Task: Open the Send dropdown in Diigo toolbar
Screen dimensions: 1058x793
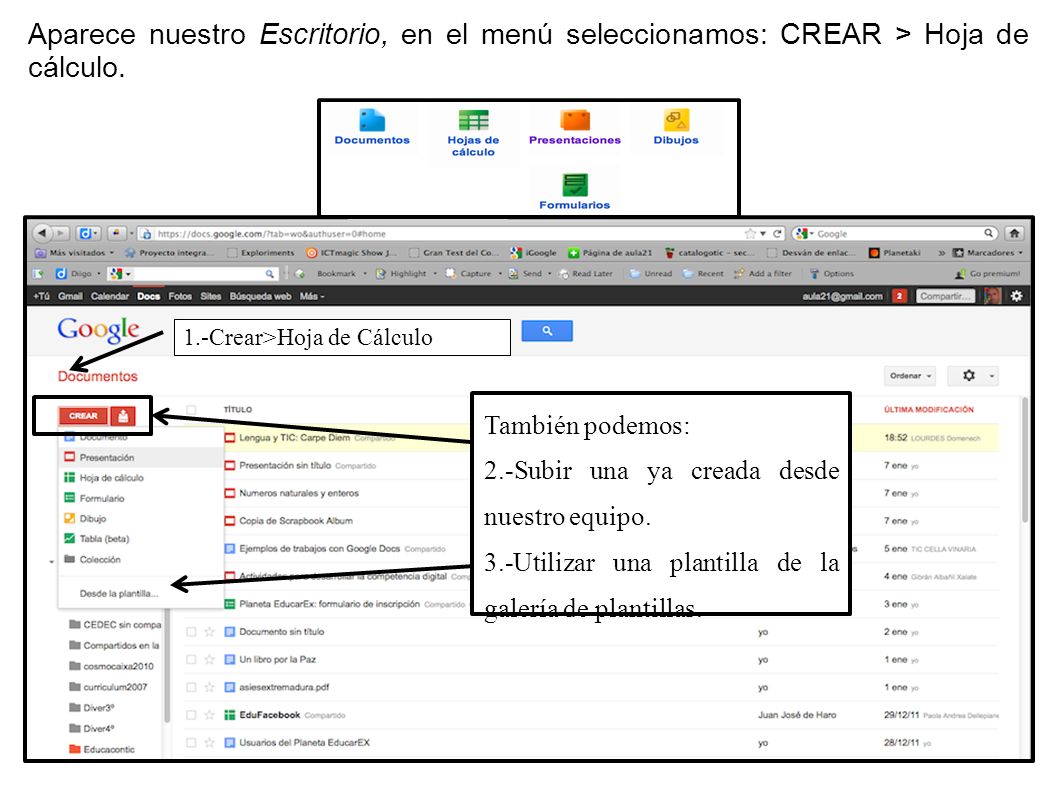Action: click(530, 273)
